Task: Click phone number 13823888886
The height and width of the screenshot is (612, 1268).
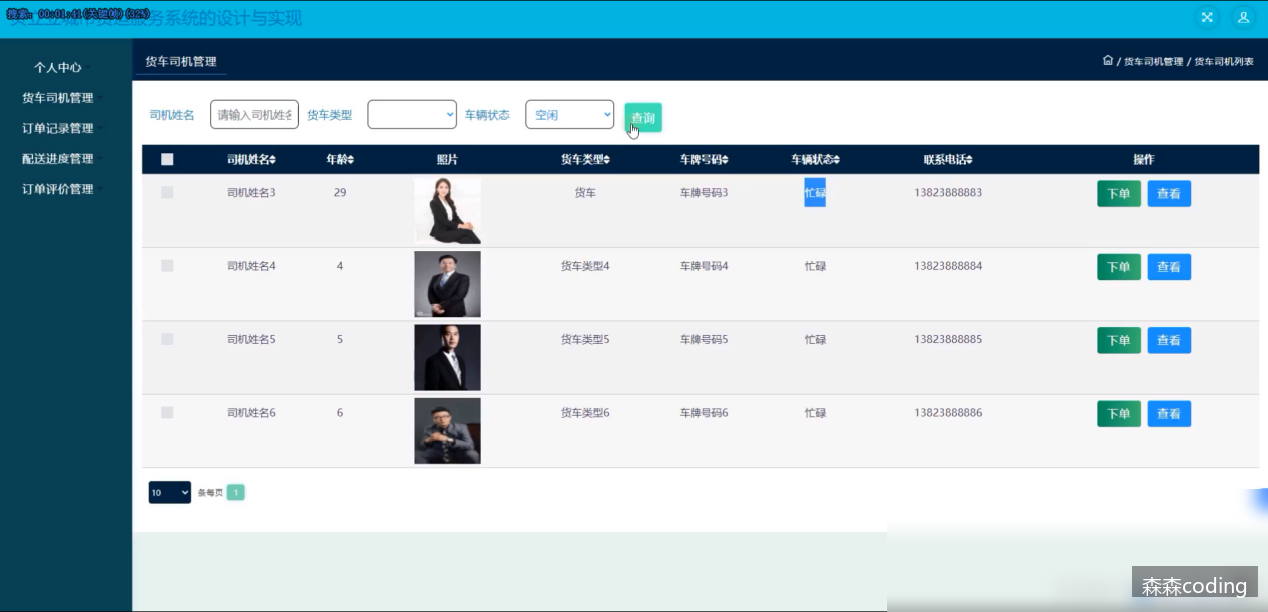Action: [948, 413]
